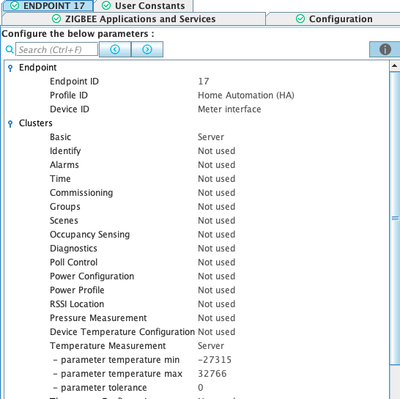Select the Device ID row label
Image resolution: width=400 pixels, height=399 pixels.
pyautogui.click(x=69, y=109)
